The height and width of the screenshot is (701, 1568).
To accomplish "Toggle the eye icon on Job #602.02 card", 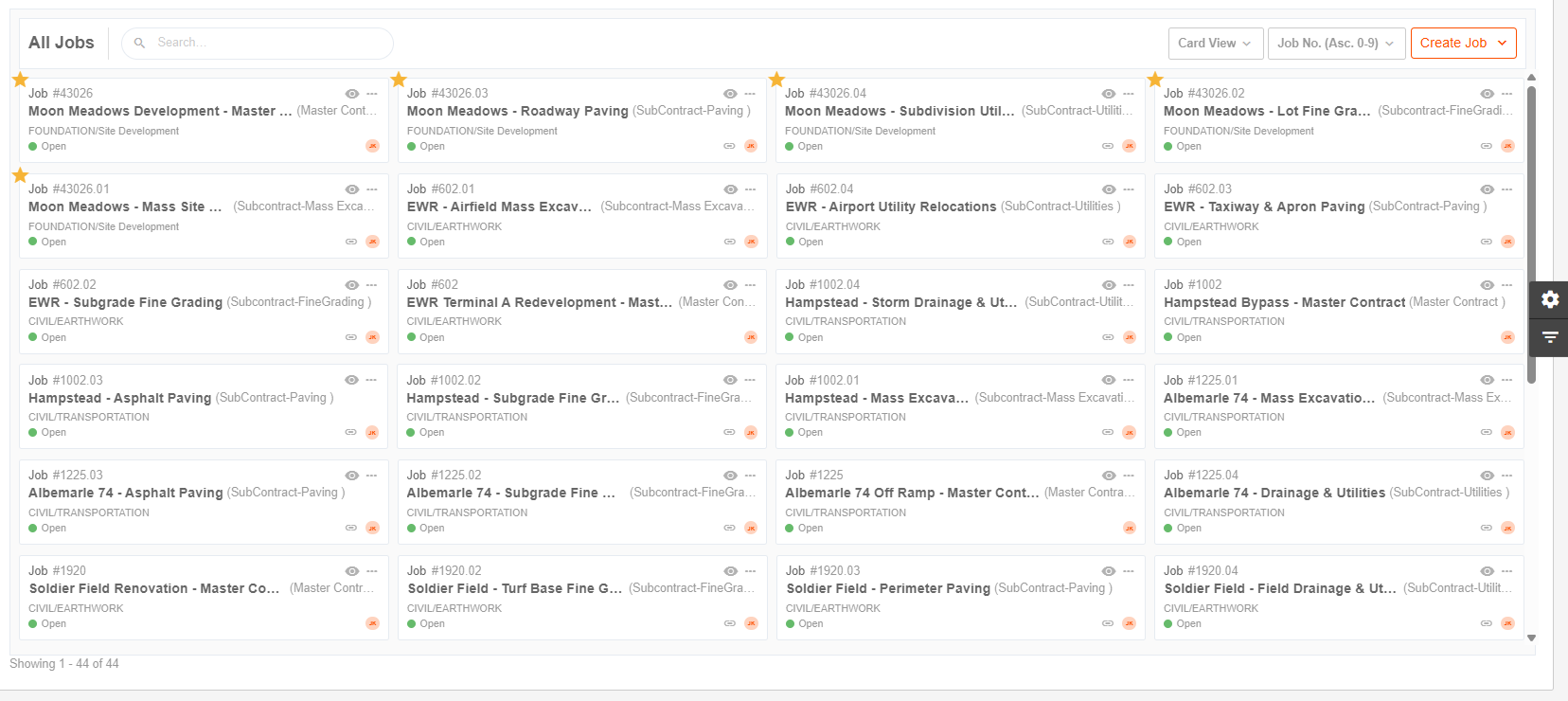I will [x=352, y=285].
